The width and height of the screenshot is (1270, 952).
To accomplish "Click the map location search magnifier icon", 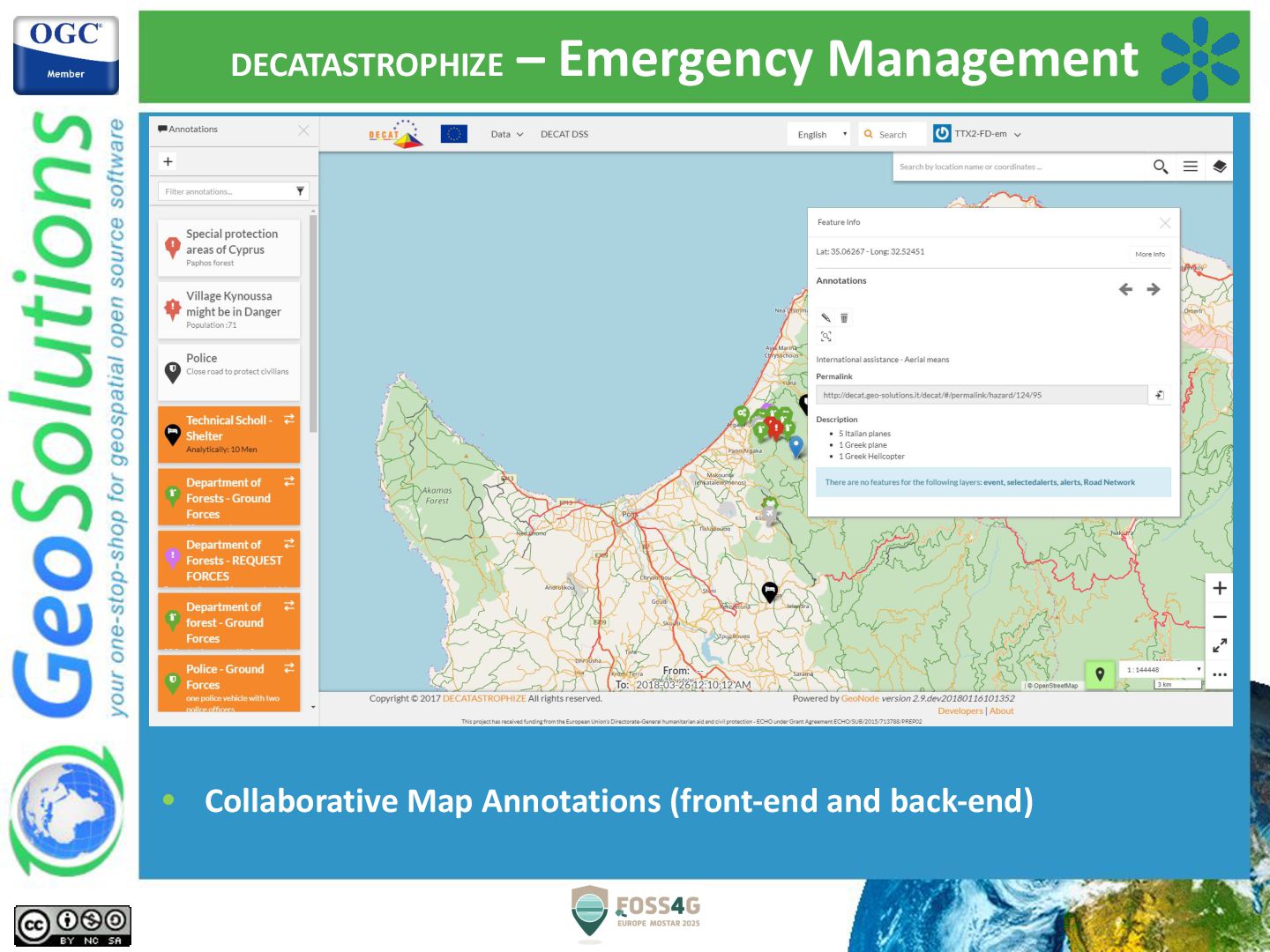I will [x=1161, y=167].
